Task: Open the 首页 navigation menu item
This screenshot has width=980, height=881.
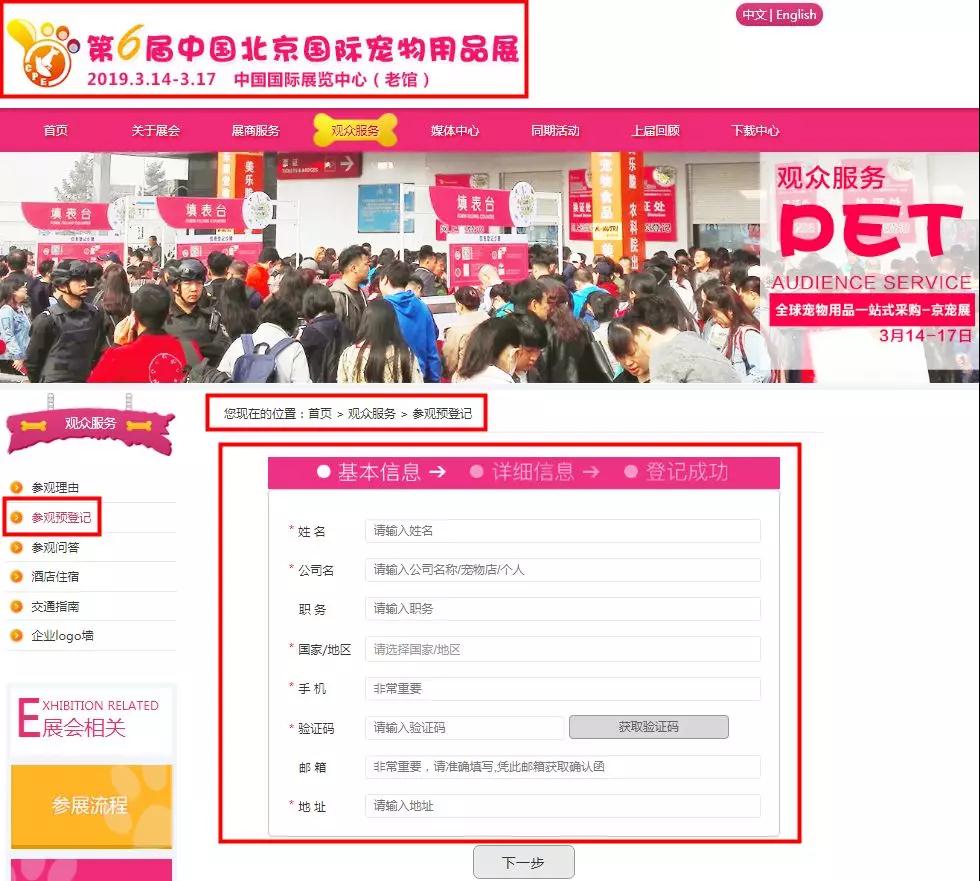Action: [x=56, y=131]
